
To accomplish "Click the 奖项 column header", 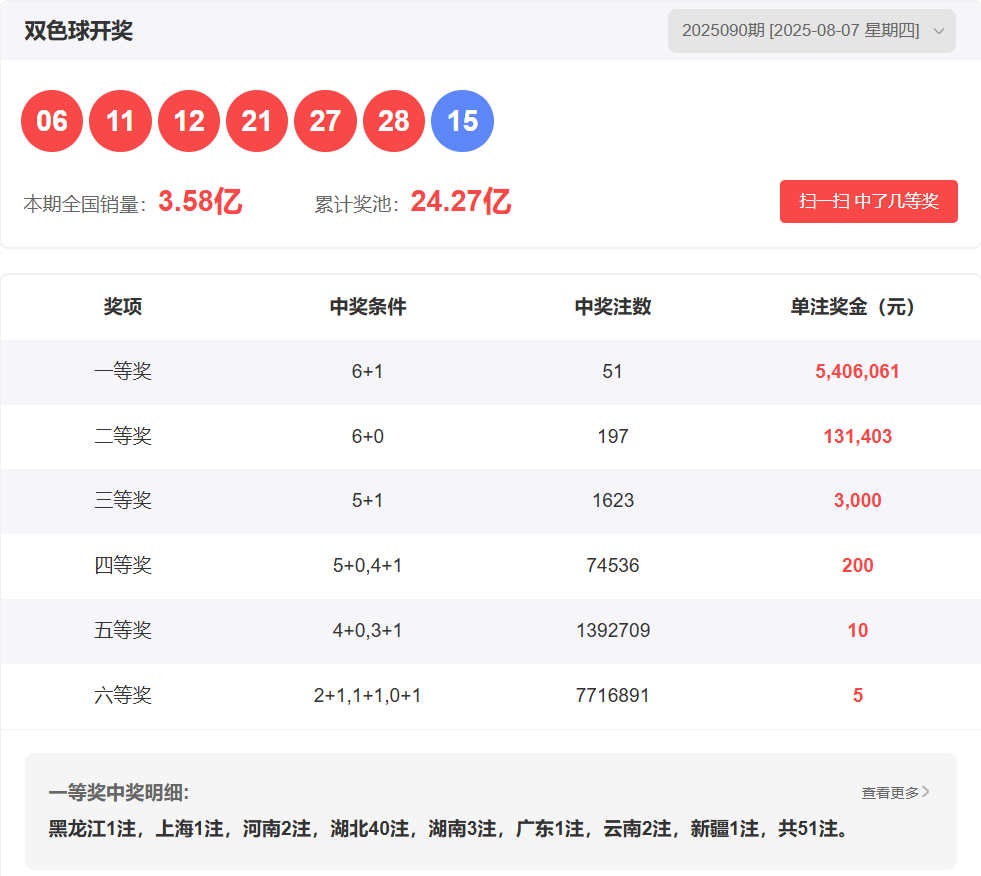I will click(x=123, y=307).
